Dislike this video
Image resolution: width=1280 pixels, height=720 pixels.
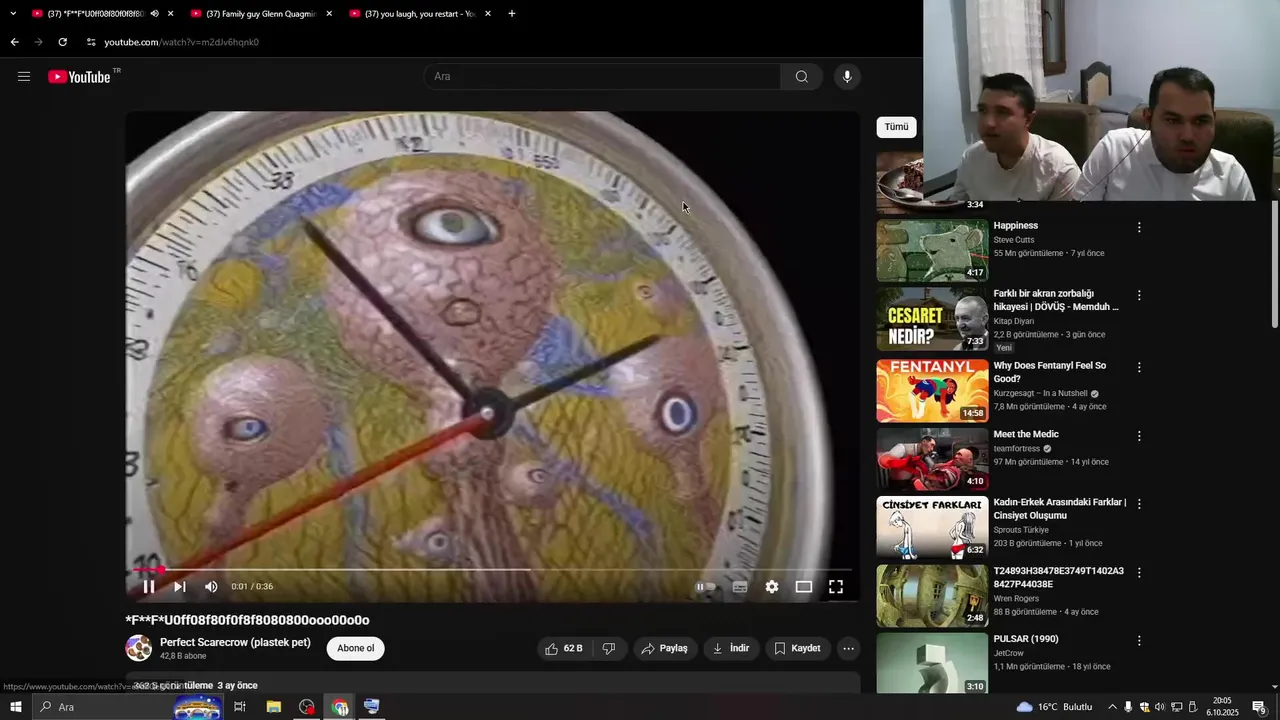[609, 648]
